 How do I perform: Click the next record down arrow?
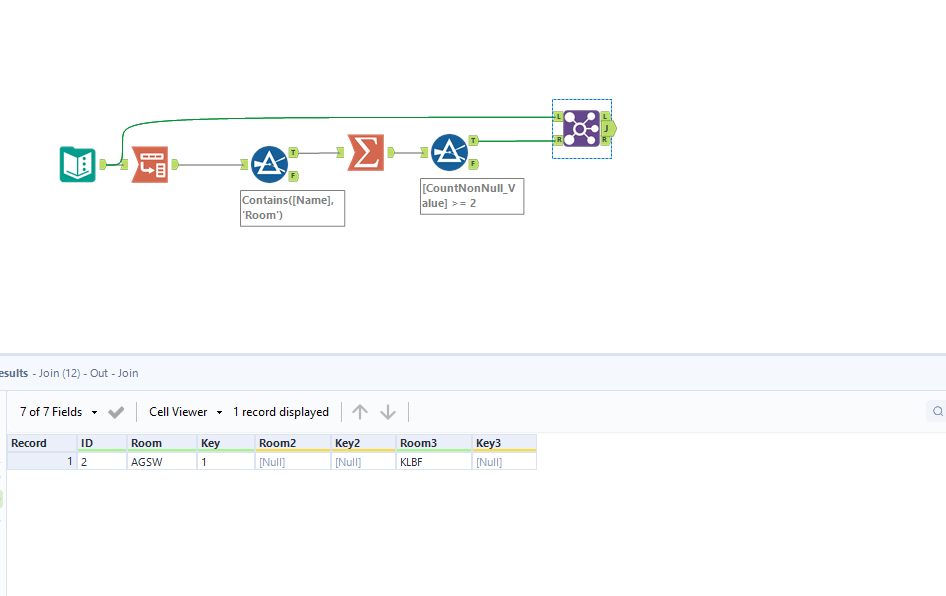[x=388, y=411]
